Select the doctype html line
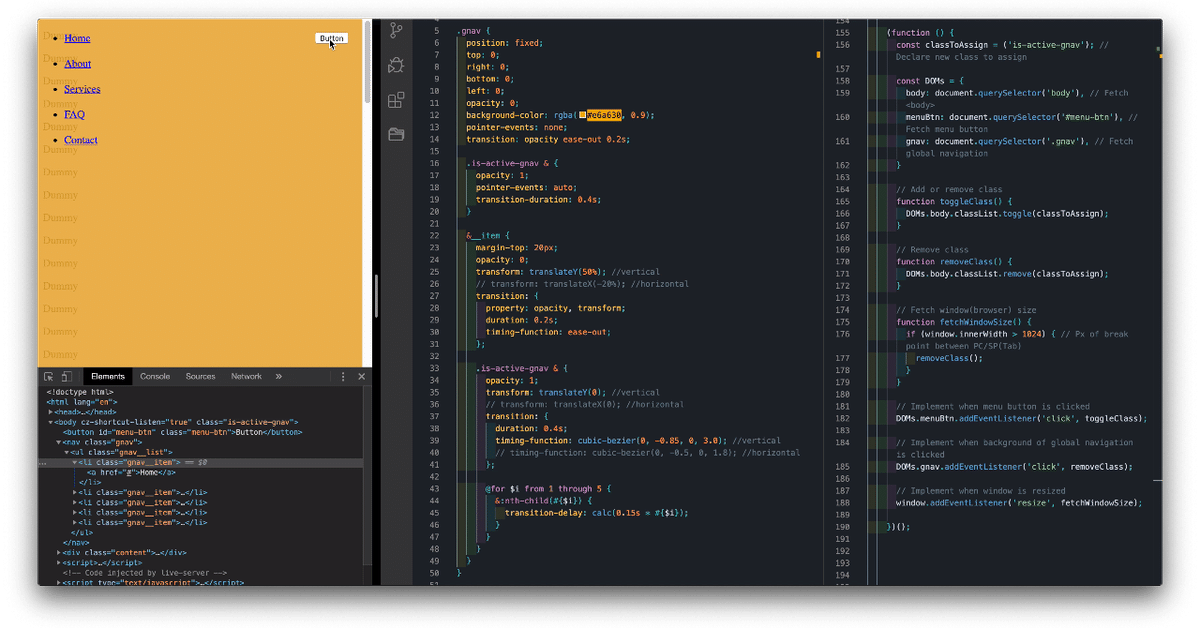This screenshot has width=1200, height=628. tap(80, 392)
